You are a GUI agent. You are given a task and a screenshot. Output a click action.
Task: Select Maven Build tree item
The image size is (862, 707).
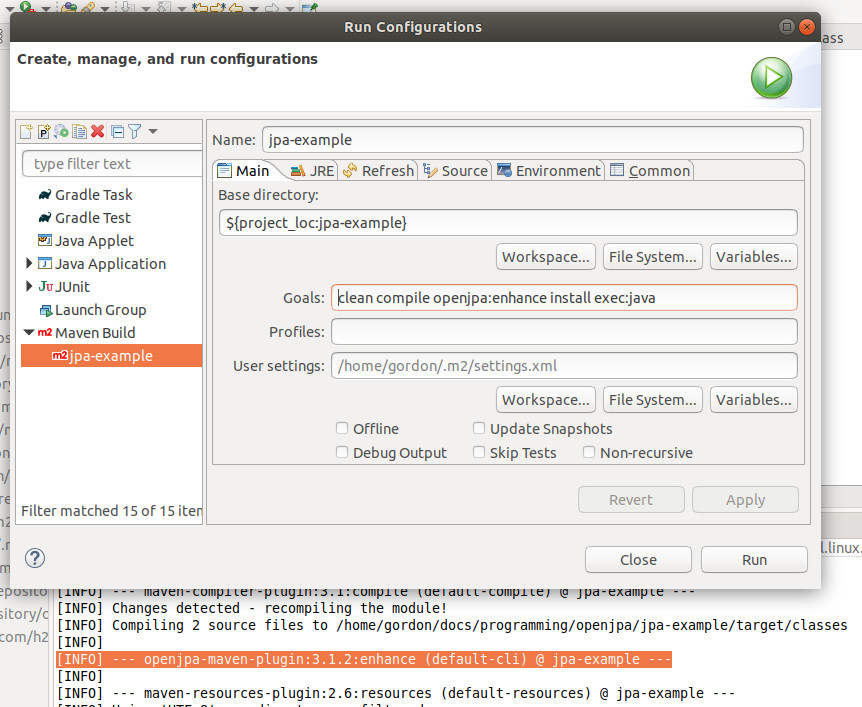pos(86,333)
